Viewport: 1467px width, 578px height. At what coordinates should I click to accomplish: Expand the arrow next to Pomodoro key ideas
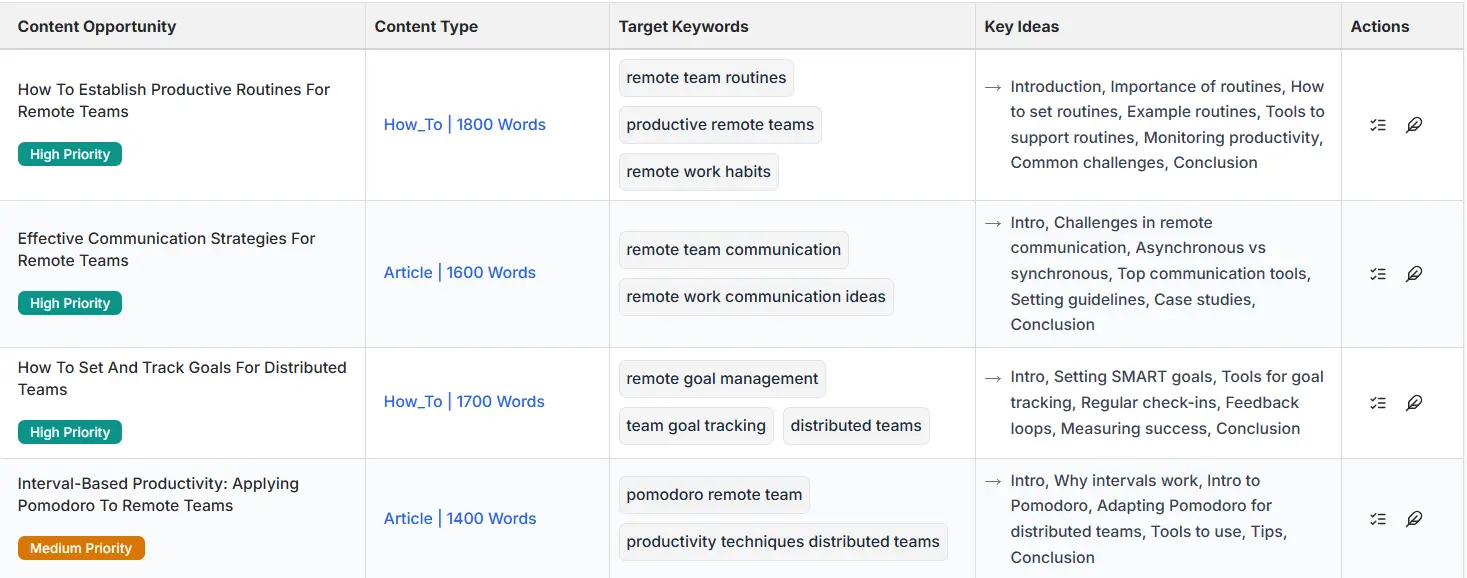pyautogui.click(x=993, y=481)
